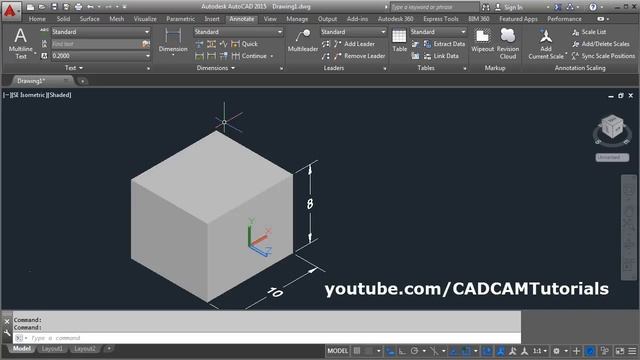Open the Layout1 tab

coord(52,349)
